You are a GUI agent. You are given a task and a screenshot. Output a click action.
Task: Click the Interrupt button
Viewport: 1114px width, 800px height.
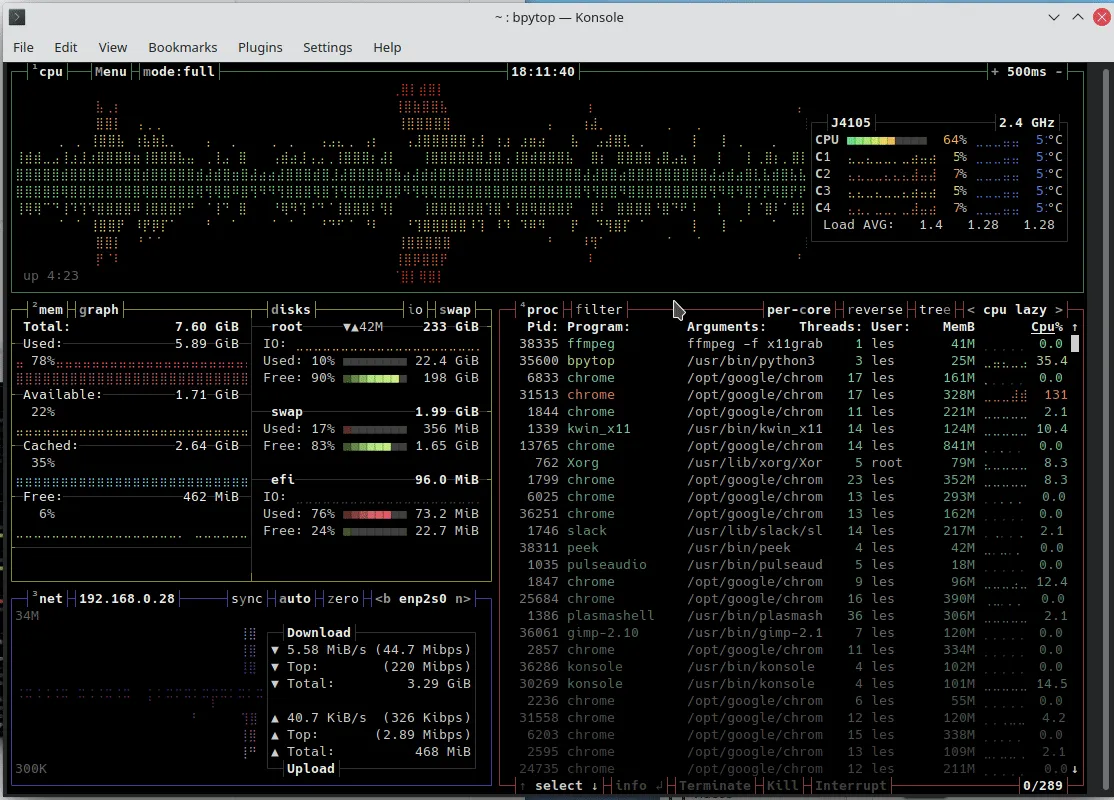850,786
